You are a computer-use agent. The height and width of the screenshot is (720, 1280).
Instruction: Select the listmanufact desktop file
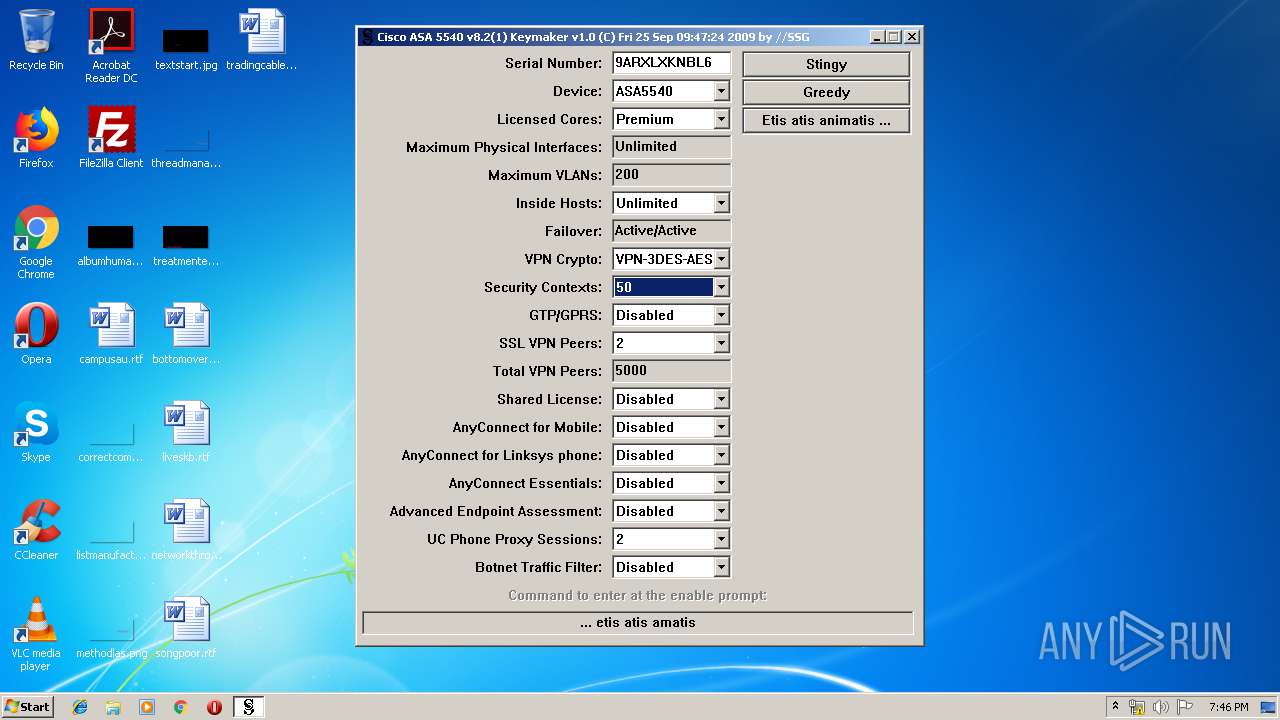(111, 540)
